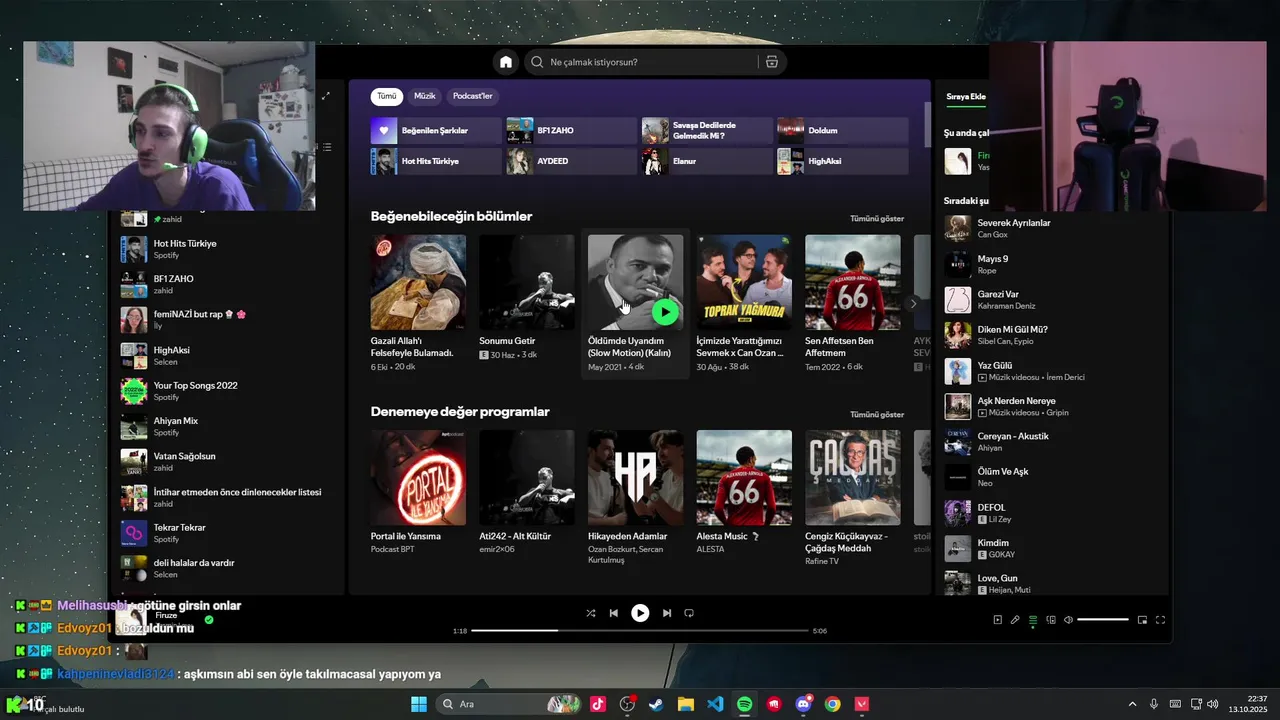
Task: Expand library panel with arrows icon
Action: tap(326, 96)
